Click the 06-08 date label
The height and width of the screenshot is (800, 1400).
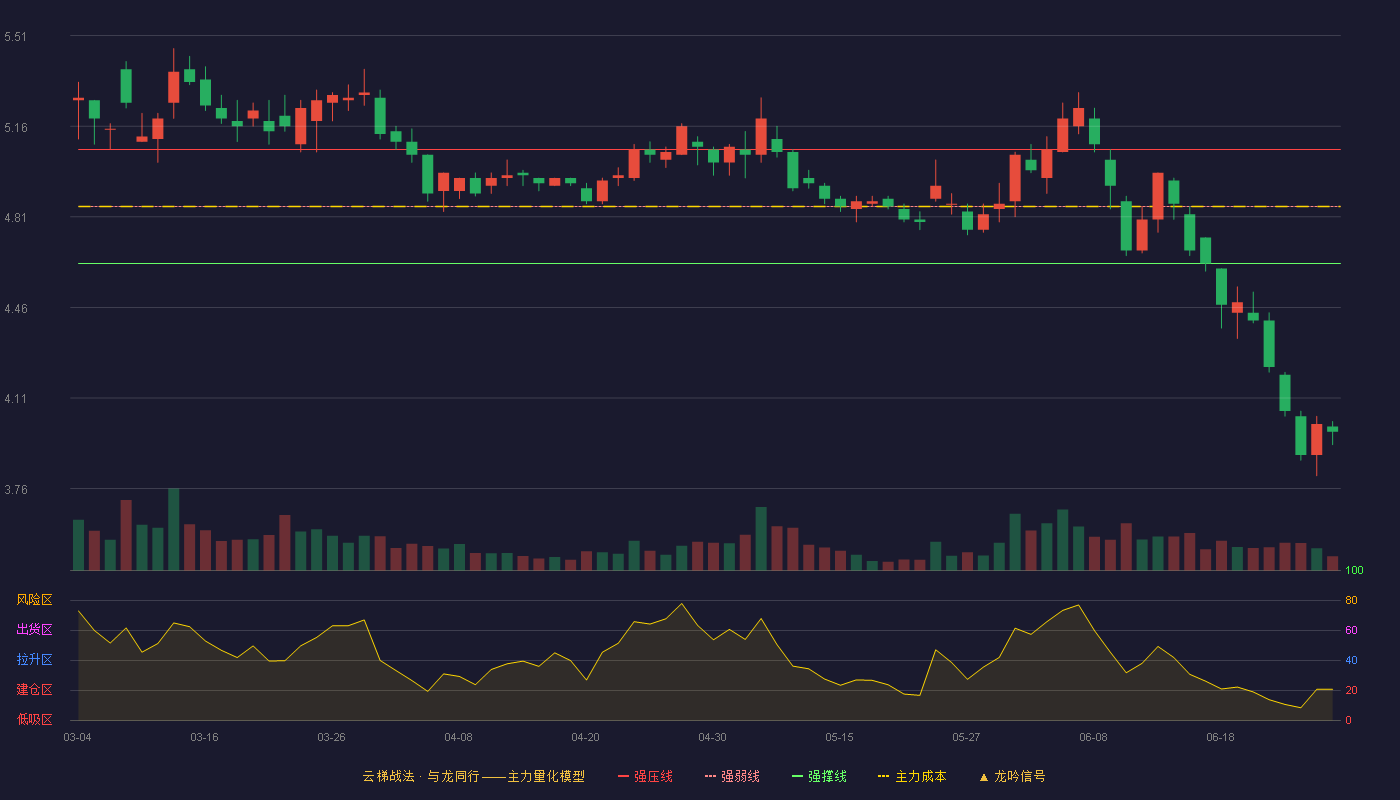[1093, 737]
